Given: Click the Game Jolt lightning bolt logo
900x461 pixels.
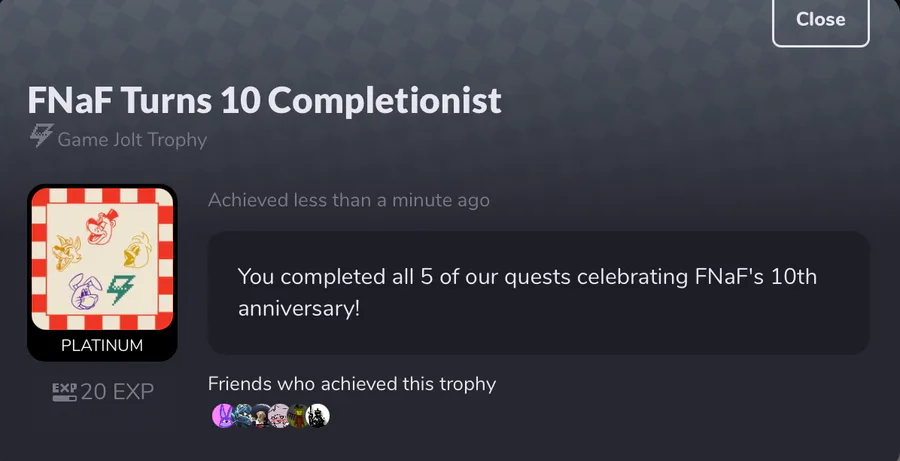Looking at the screenshot, I should 42,137.
